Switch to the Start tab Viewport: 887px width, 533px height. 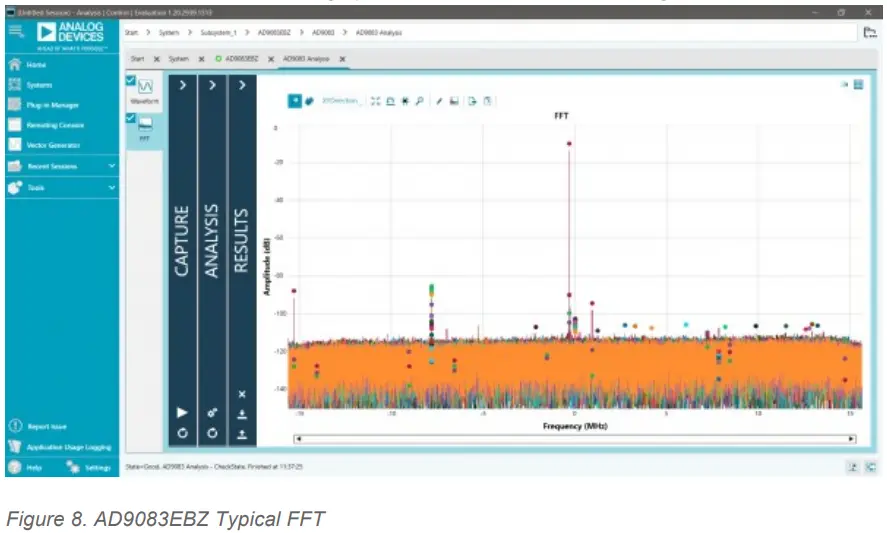(x=137, y=59)
